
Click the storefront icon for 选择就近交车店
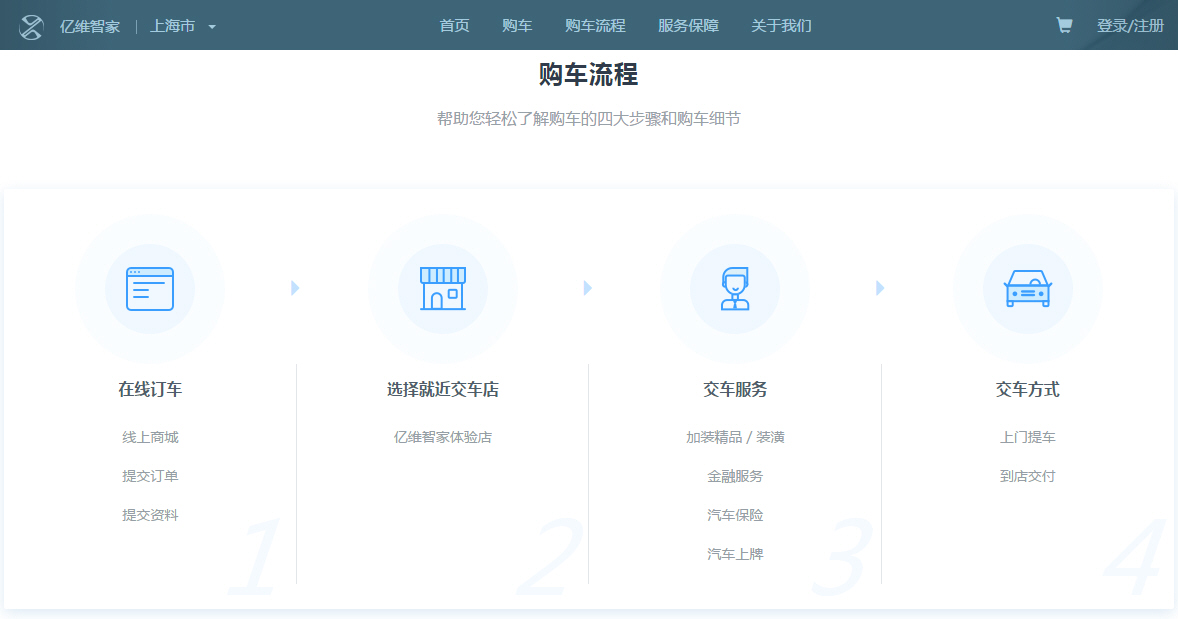click(442, 289)
